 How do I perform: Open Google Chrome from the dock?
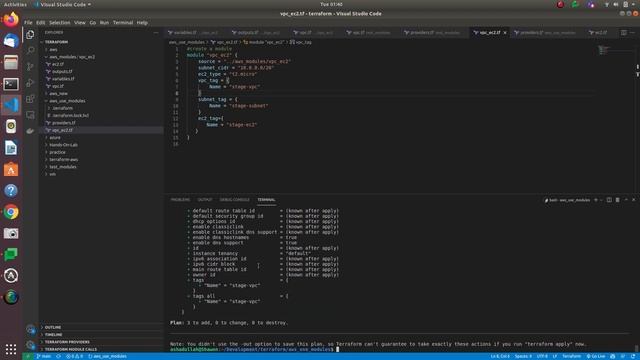pyautogui.click(x=11, y=212)
